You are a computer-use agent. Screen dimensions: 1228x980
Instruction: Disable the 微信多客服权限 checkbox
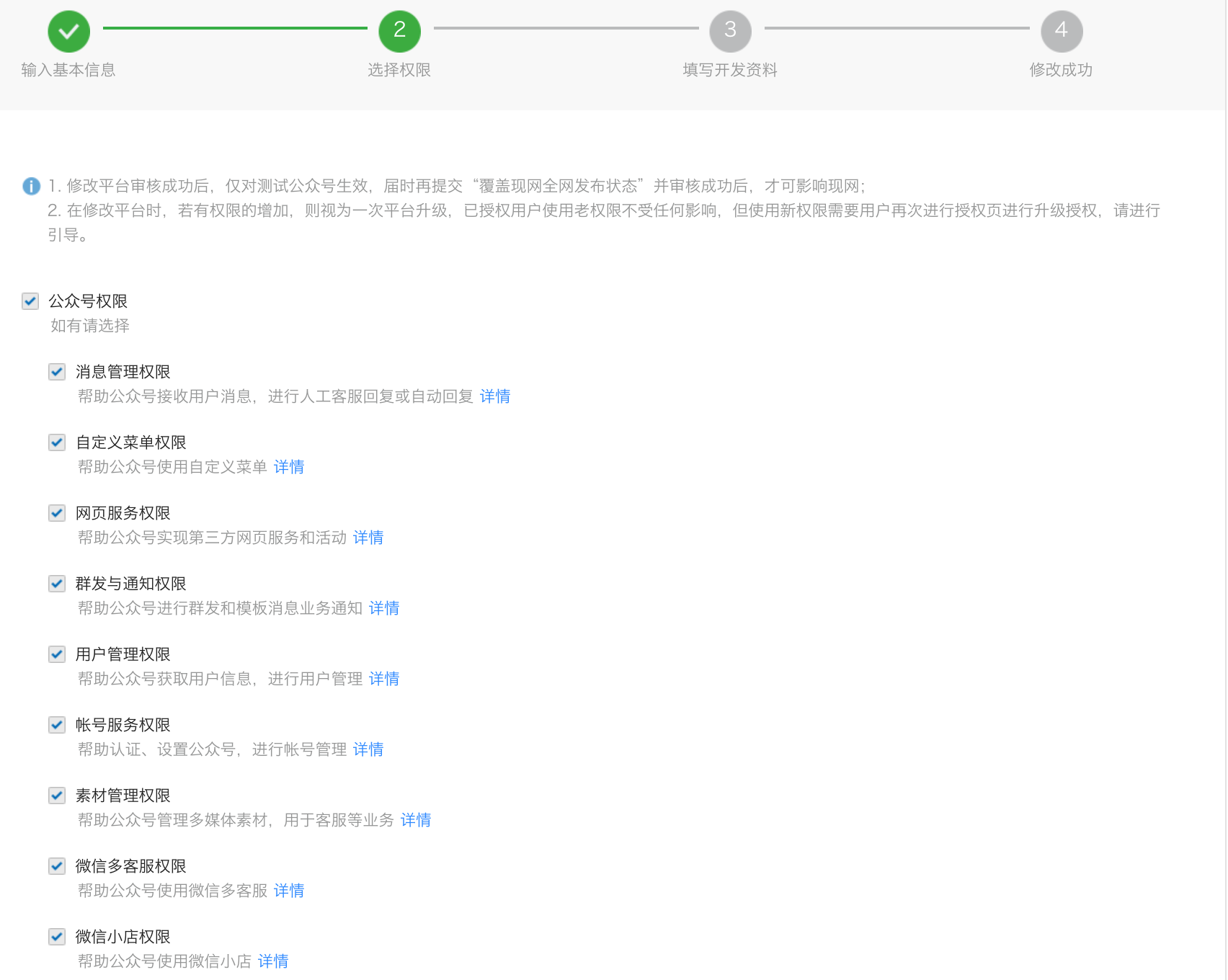point(57,866)
